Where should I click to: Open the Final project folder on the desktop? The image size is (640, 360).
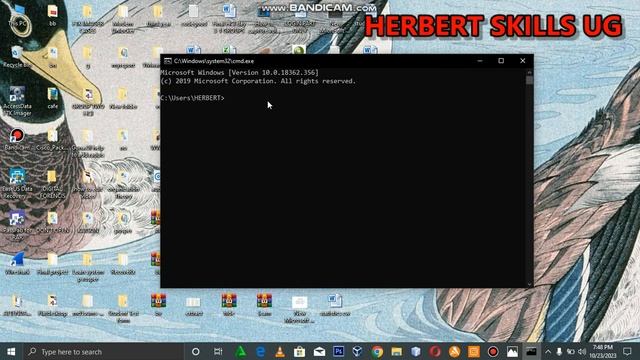point(53,264)
